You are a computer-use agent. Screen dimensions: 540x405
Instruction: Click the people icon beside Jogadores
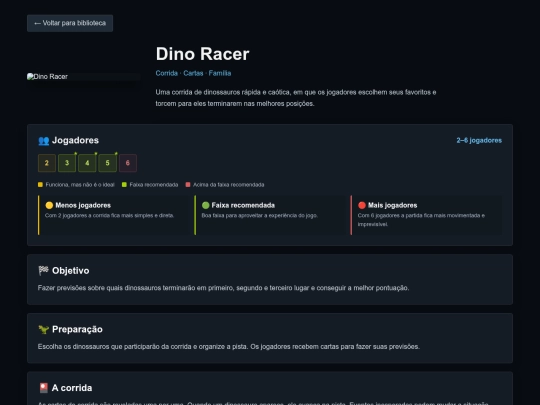coord(44,141)
